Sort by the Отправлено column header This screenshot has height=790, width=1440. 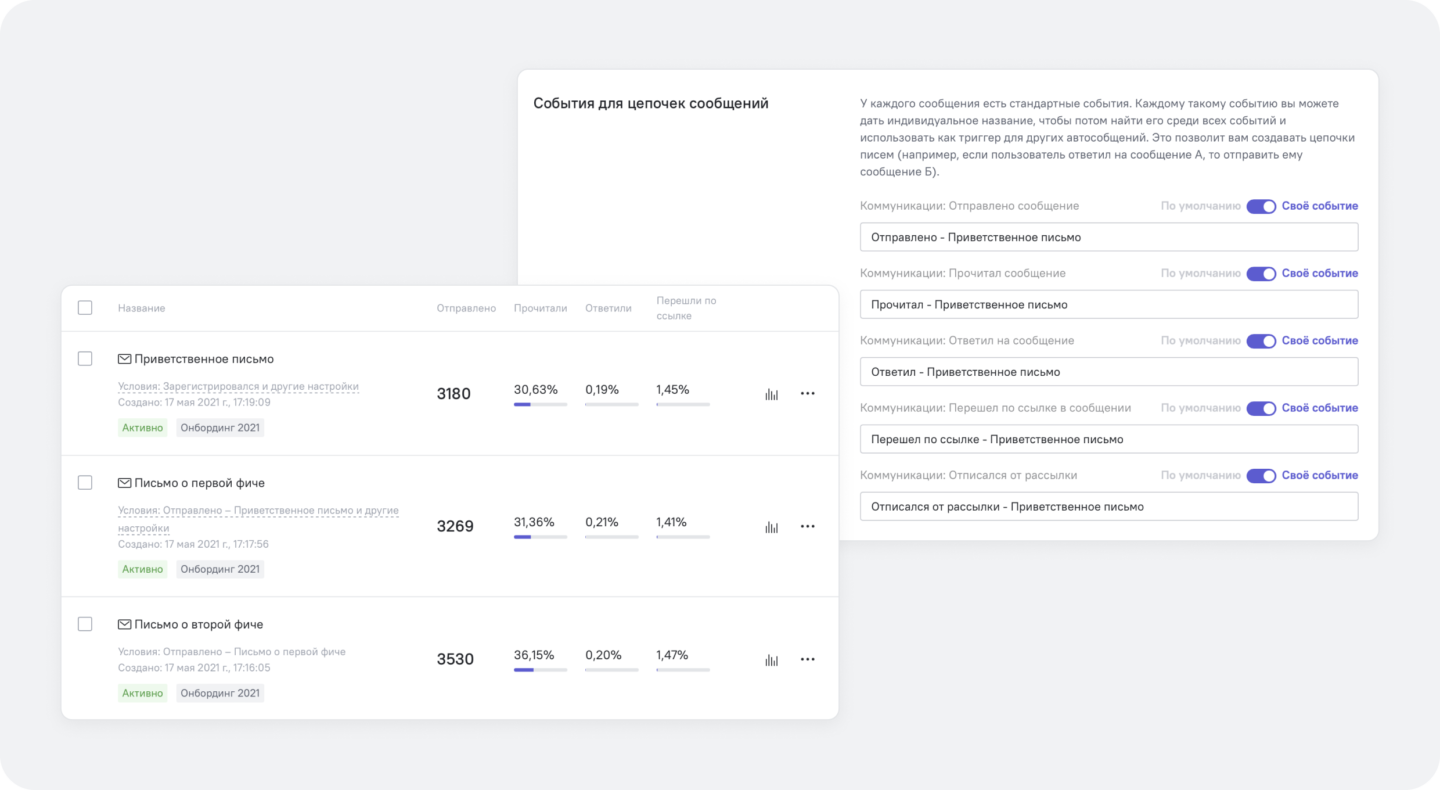coord(466,308)
